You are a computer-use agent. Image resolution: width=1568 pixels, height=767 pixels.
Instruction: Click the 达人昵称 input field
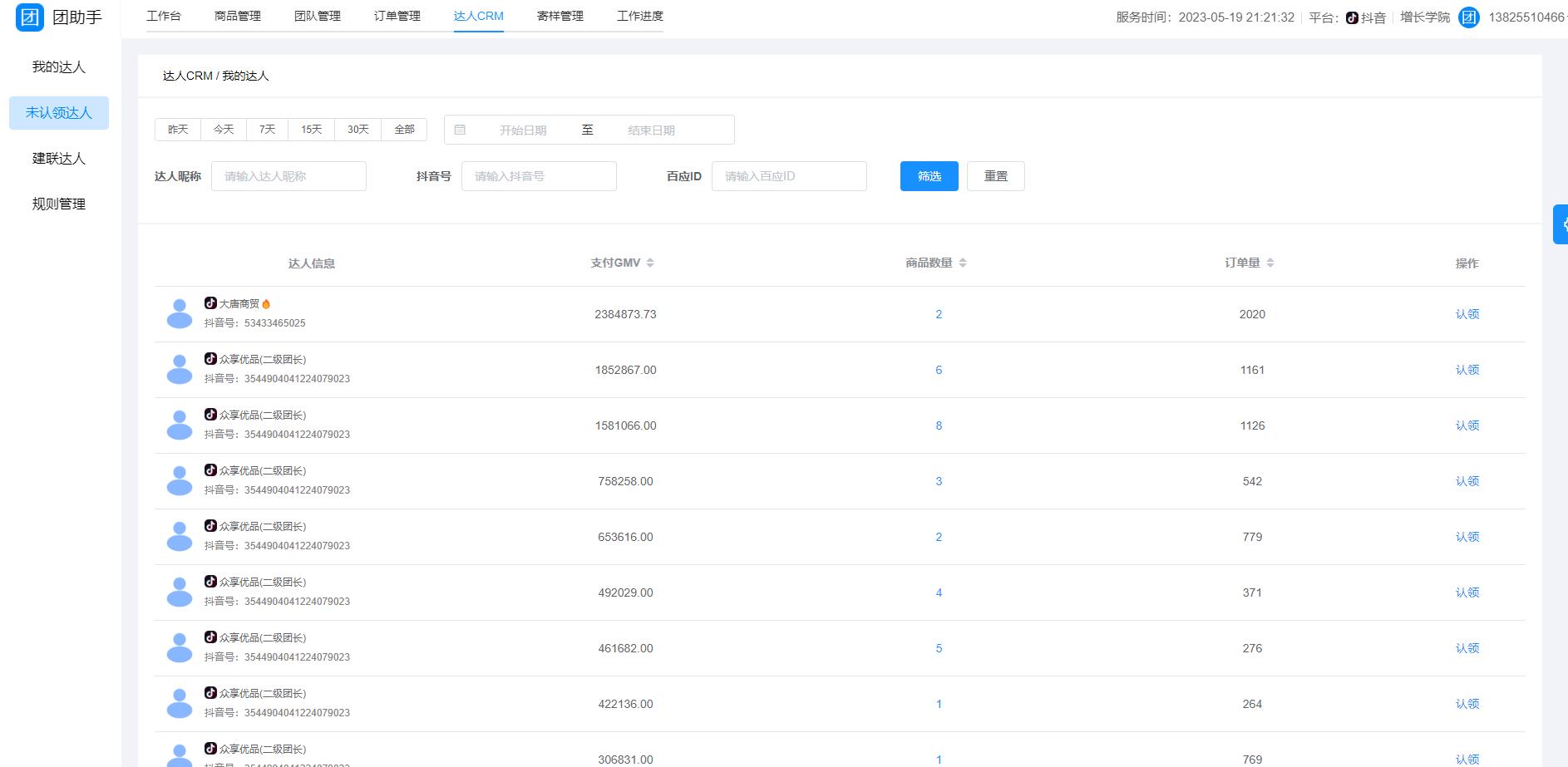pos(288,175)
